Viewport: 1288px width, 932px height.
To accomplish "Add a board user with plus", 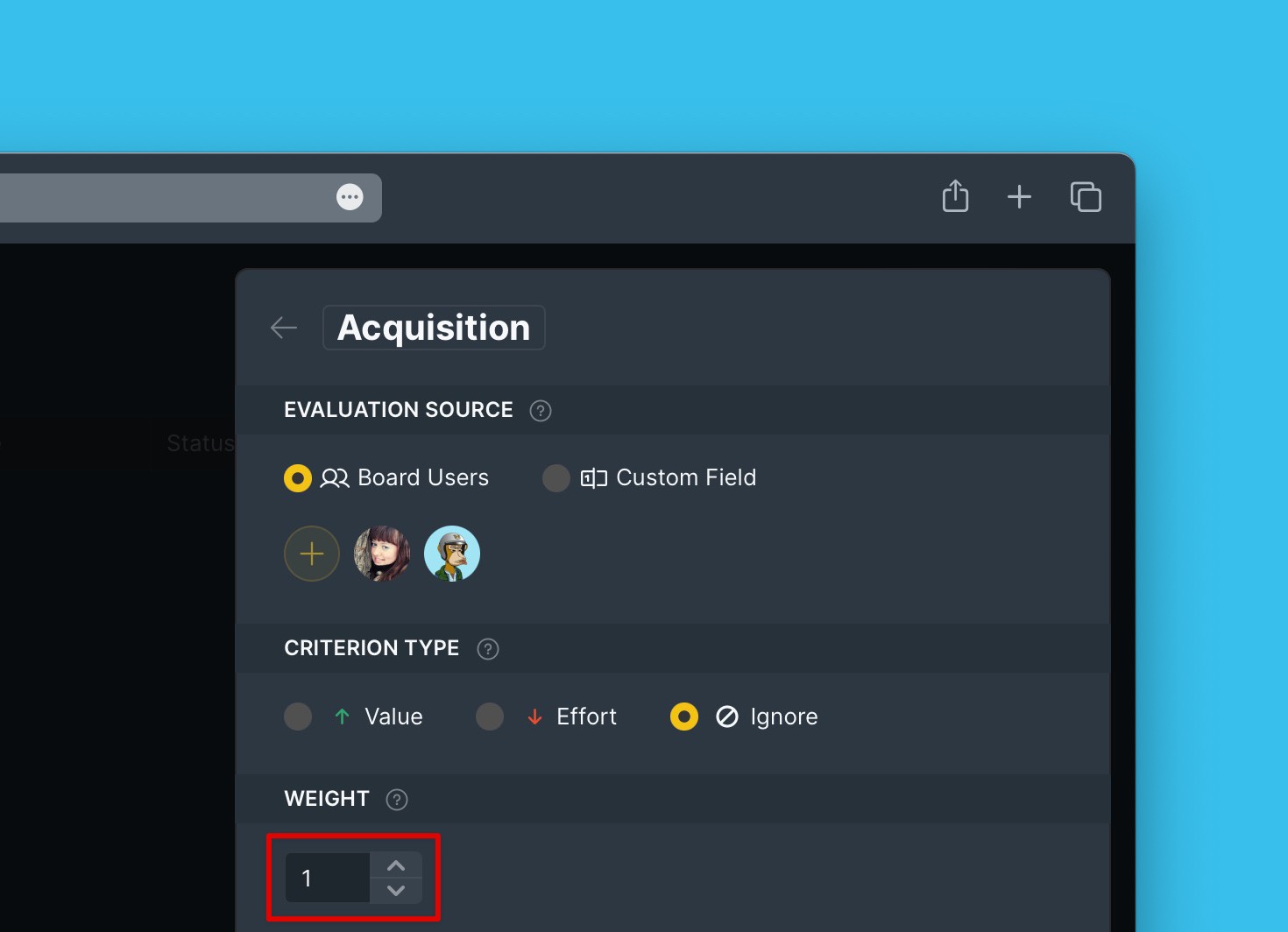I will tap(312, 554).
